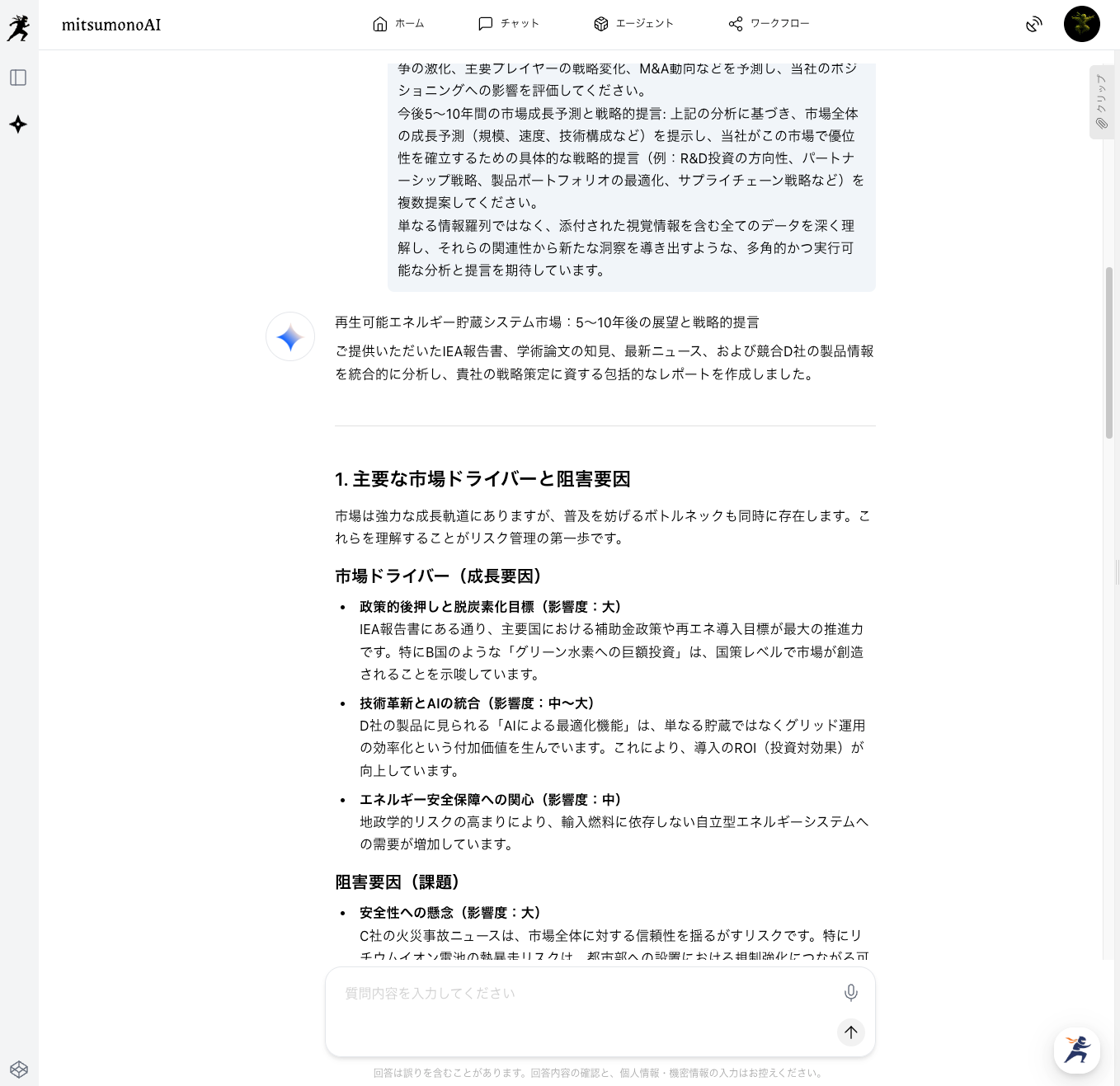Open the satellite dish broadcast icon
The height and width of the screenshot is (1086, 1120).
click(x=1033, y=24)
